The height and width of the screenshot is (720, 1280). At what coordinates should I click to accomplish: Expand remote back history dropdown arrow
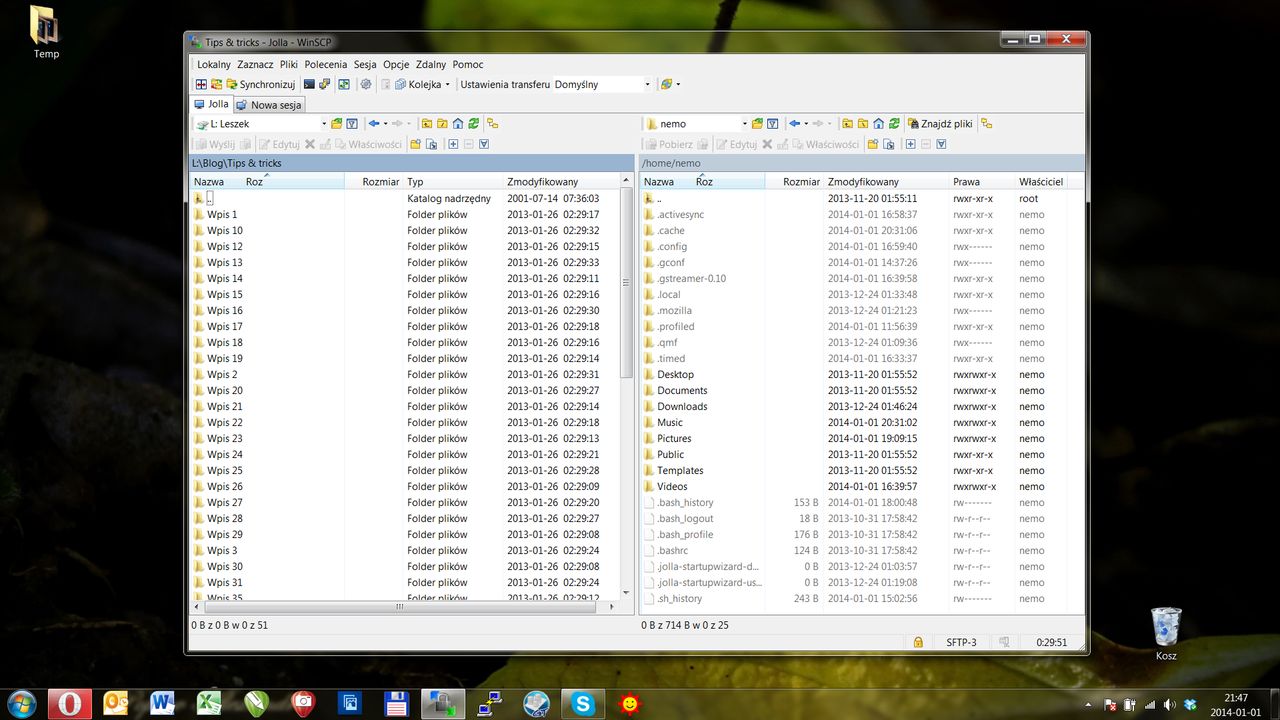pyautogui.click(x=806, y=124)
